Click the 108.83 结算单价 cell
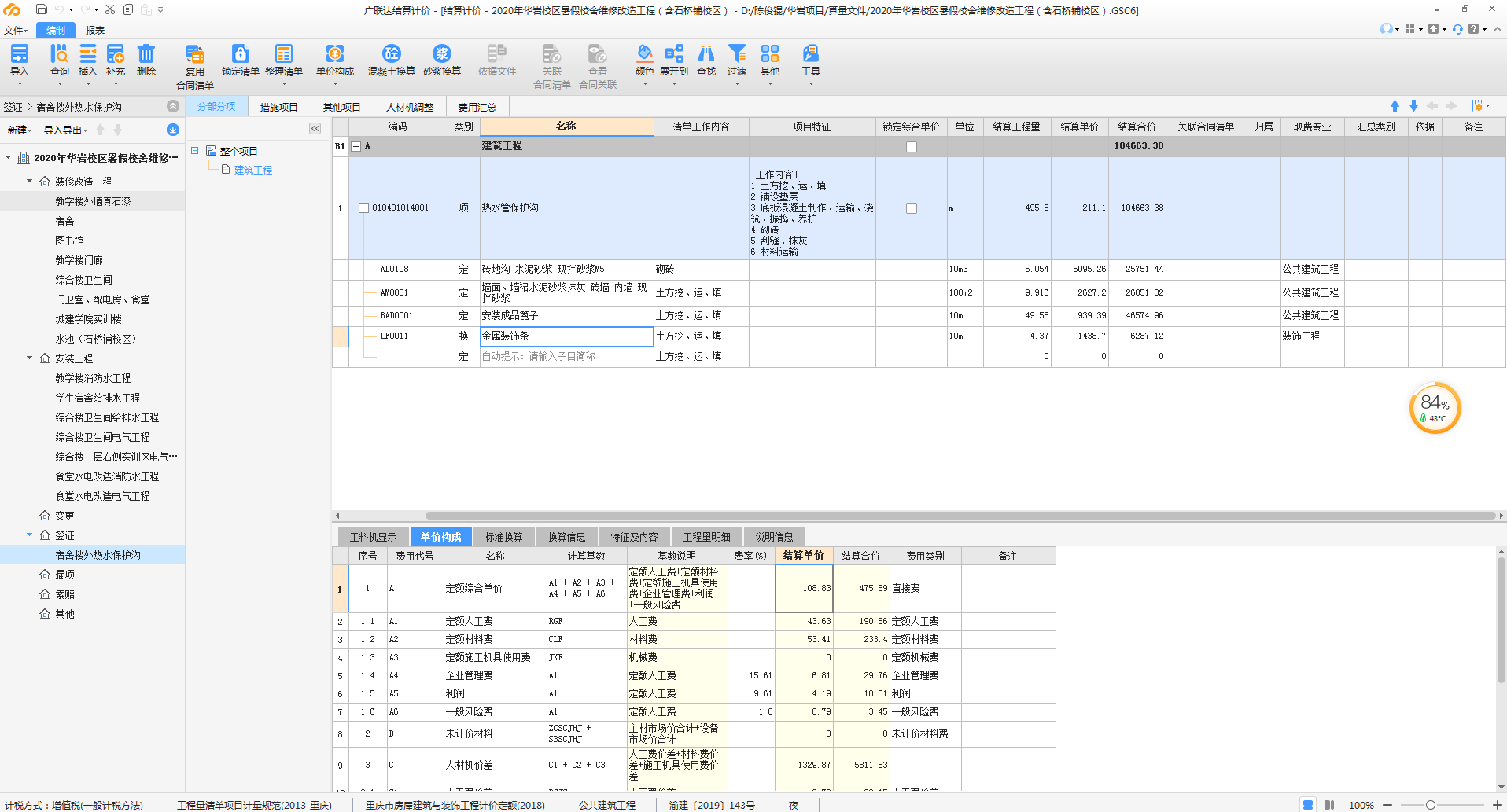 [804, 588]
